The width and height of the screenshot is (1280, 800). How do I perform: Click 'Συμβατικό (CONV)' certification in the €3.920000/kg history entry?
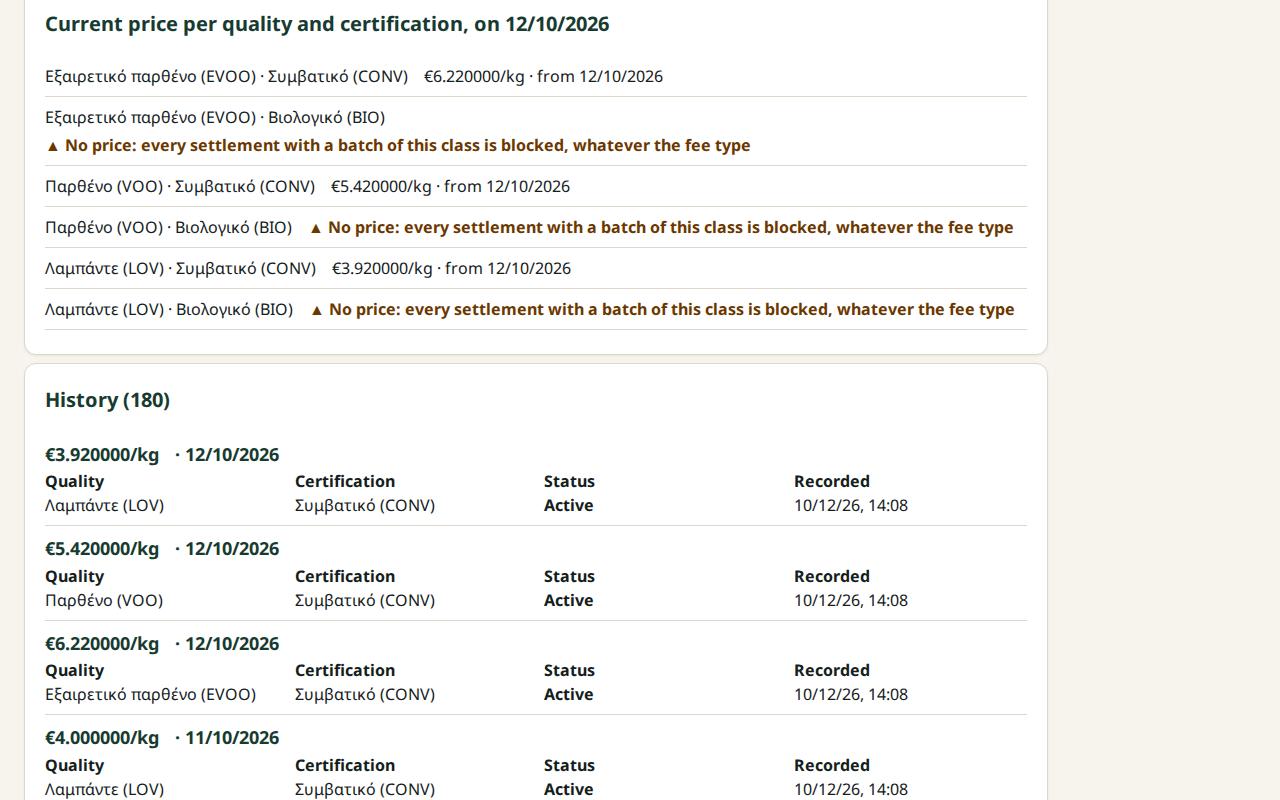[x=365, y=506]
